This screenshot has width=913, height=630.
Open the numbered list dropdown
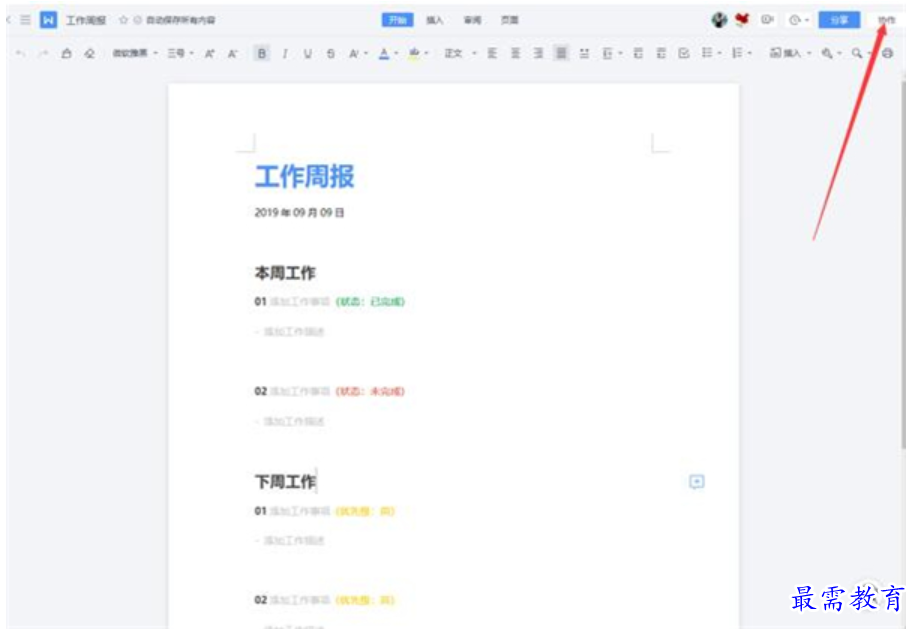pos(742,54)
